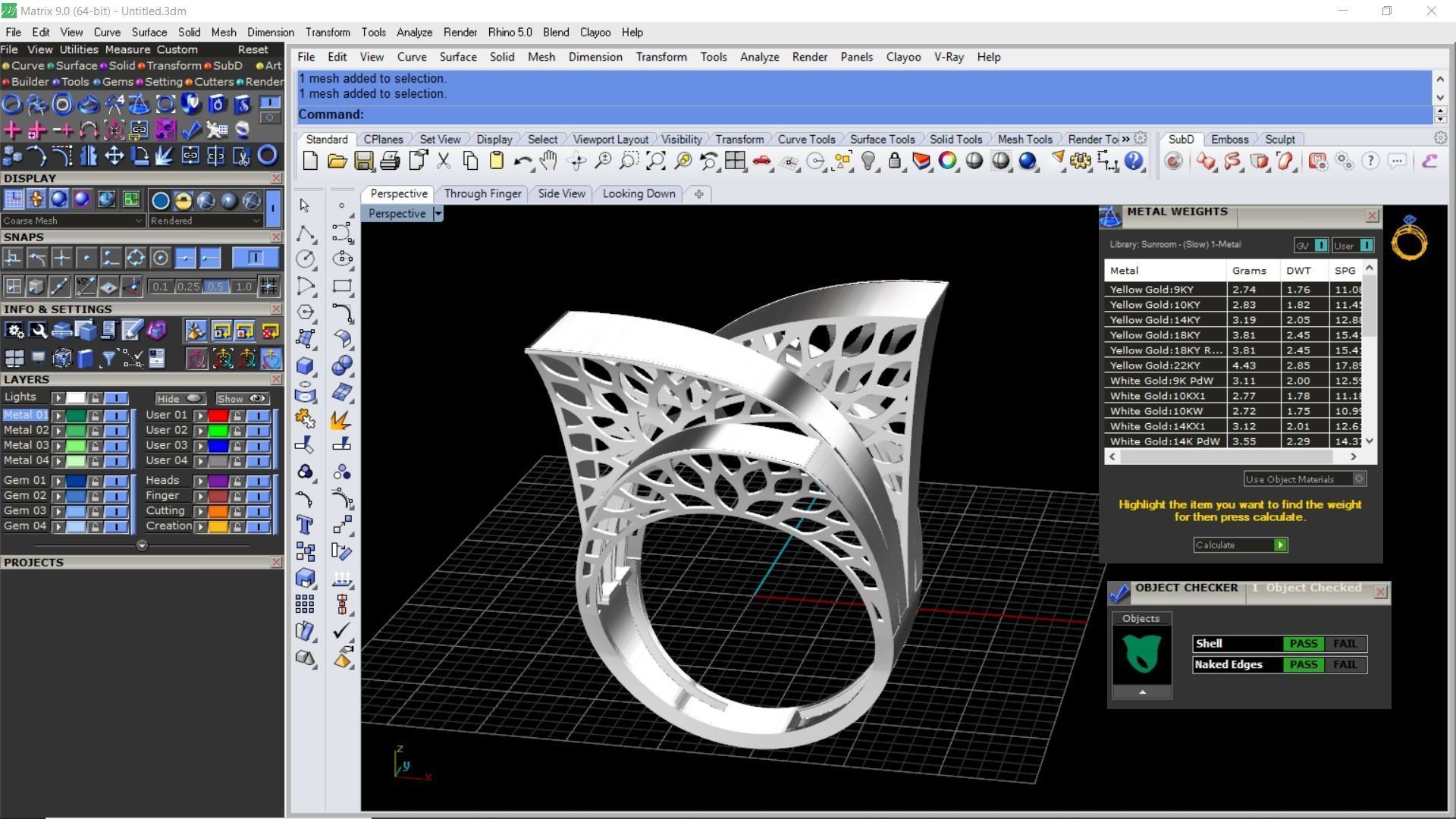The image size is (1456, 819).
Task: Expand the Creation layer arrow
Action: point(201,526)
